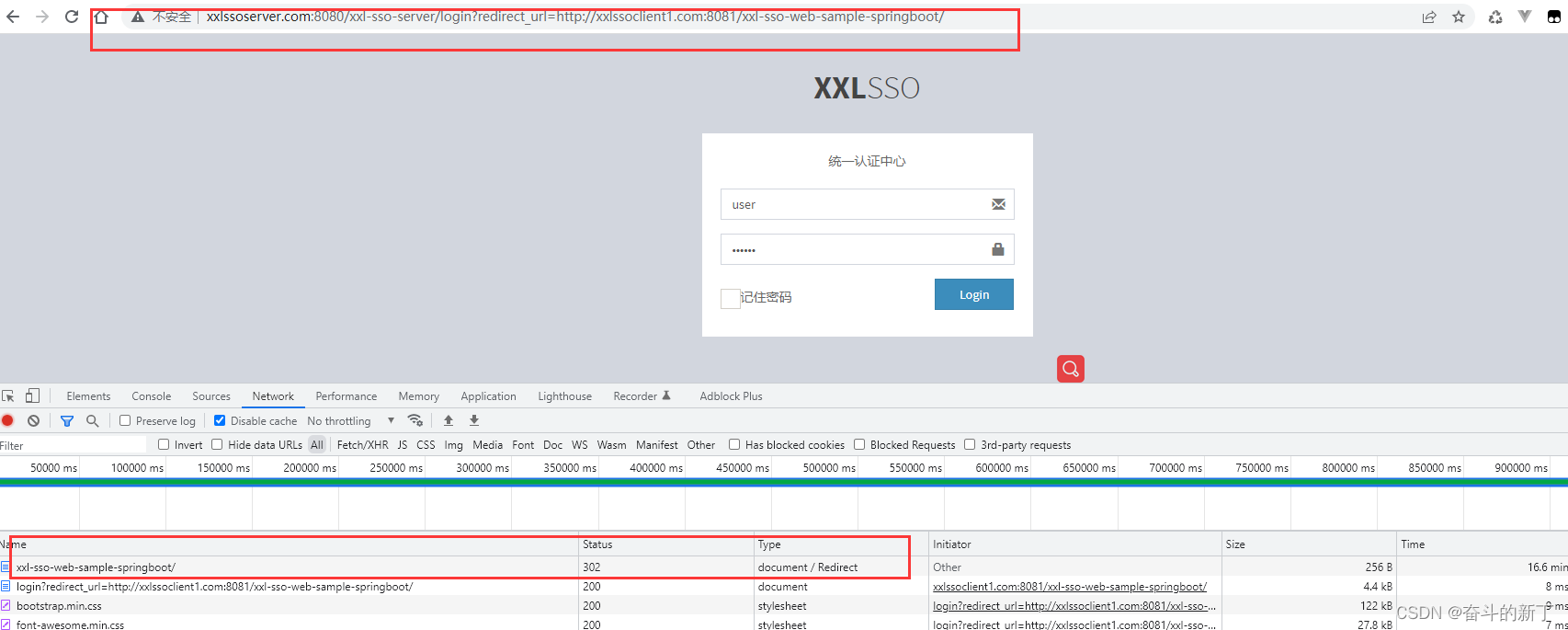Click the browser forward arrow

tap(42, 17)
